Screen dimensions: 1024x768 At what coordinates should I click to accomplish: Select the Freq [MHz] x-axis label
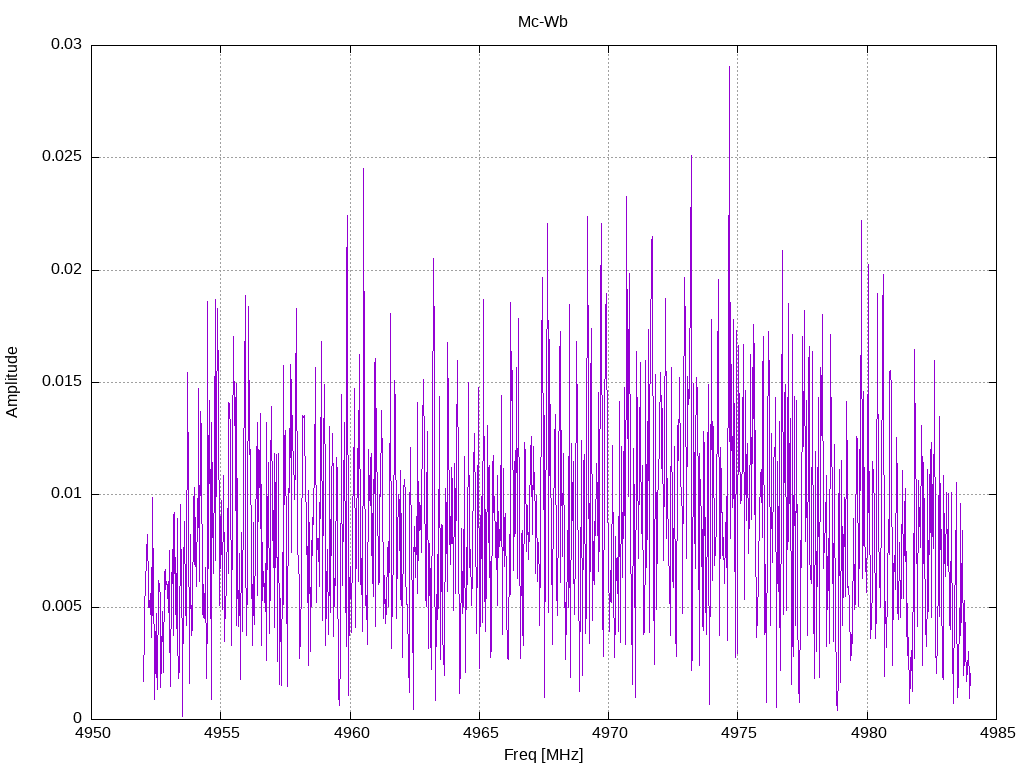543,755
